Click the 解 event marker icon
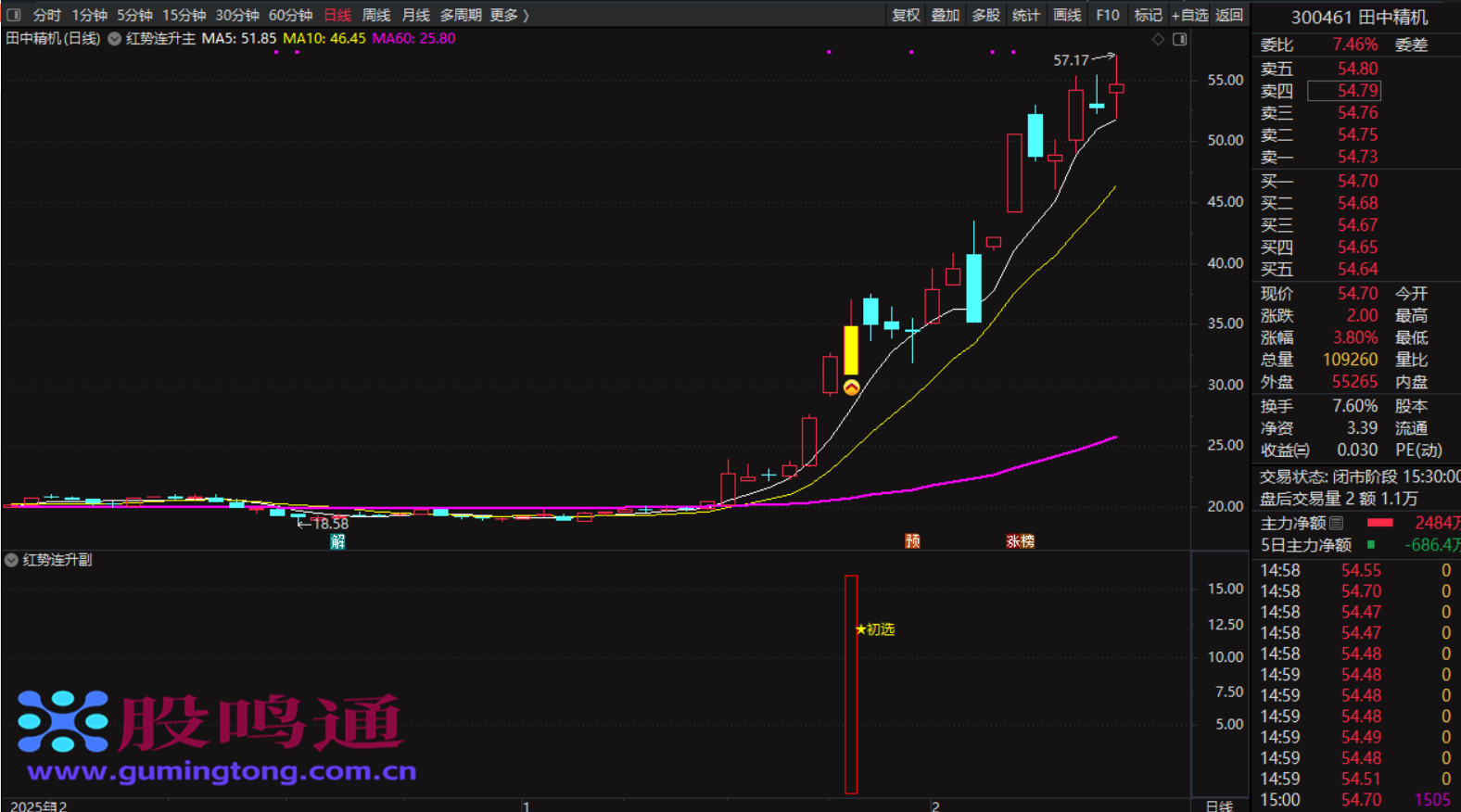Screen dimensions: 1461x812 (337, 541)
